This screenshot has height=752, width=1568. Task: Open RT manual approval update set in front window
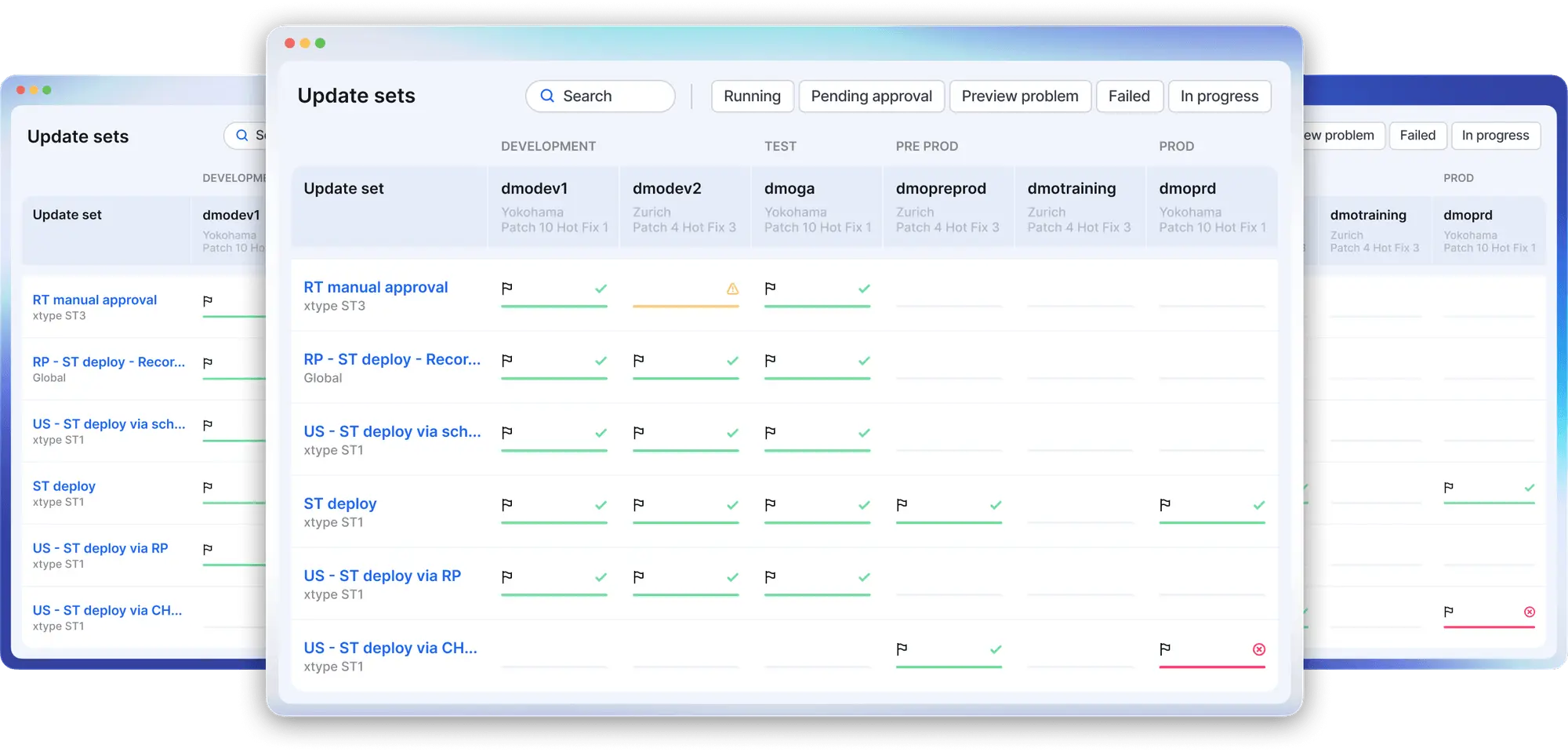[x=376, y=288]
